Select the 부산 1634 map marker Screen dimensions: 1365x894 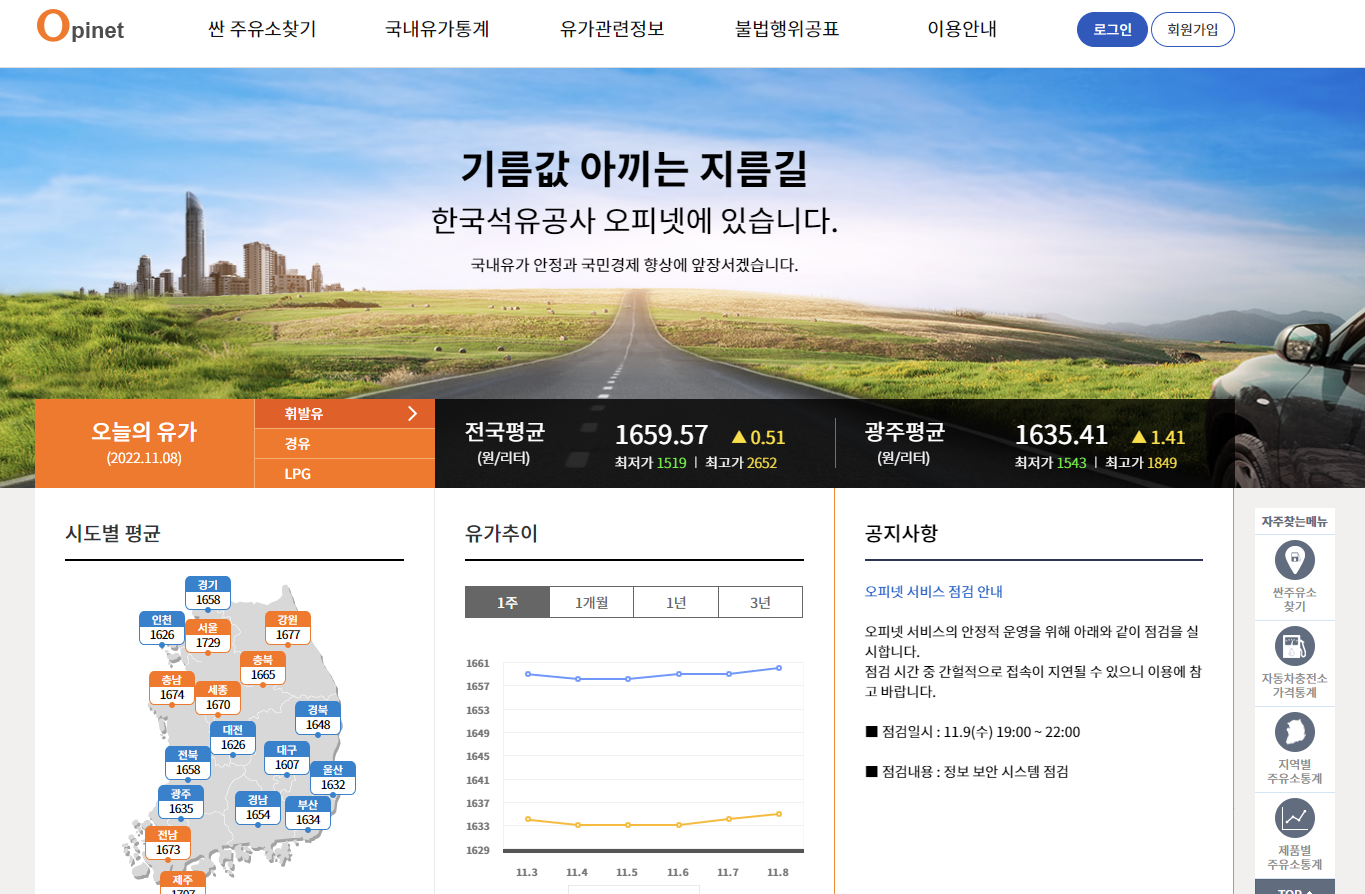(308, 813)
